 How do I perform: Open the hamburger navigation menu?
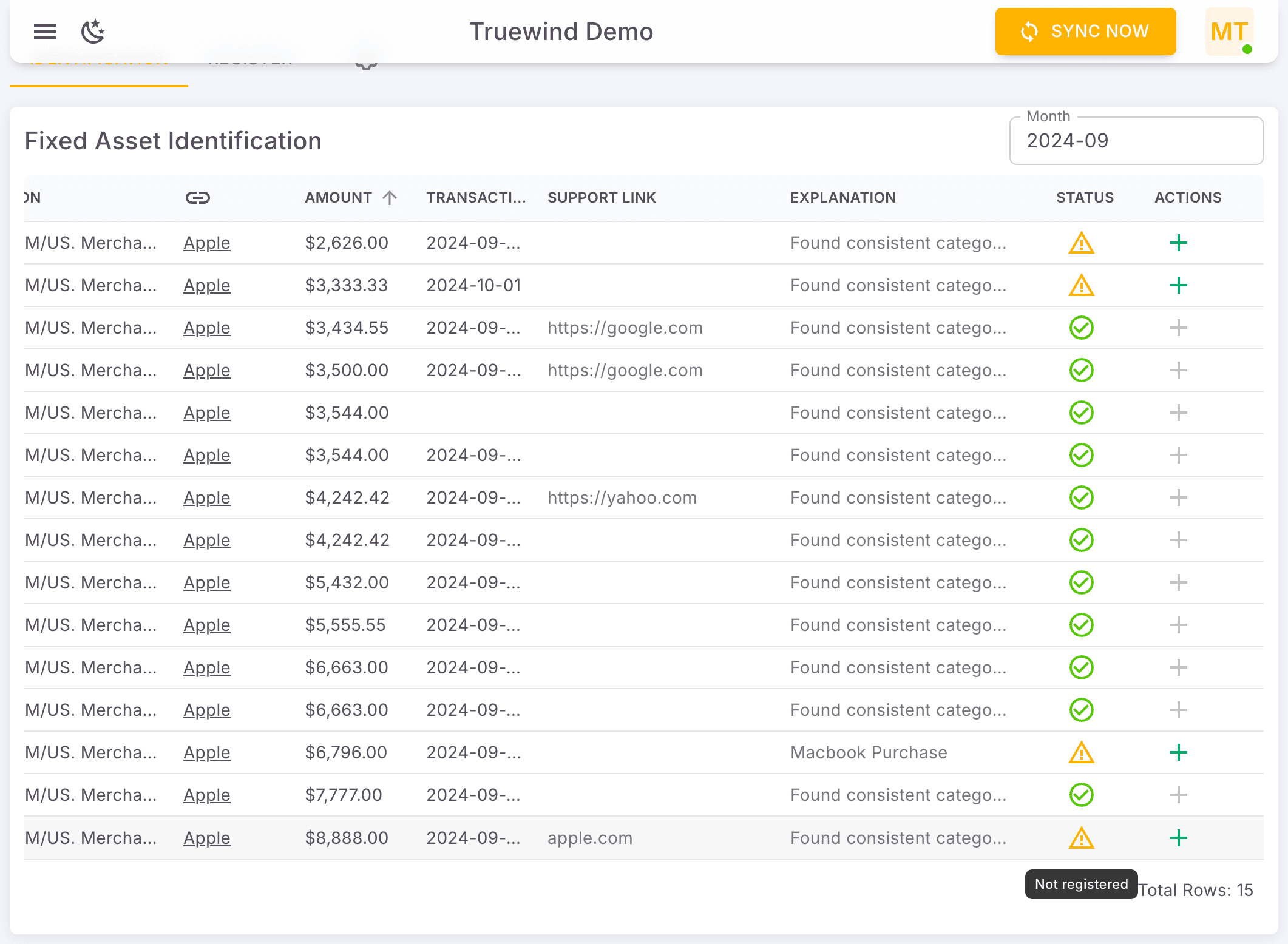44,32
